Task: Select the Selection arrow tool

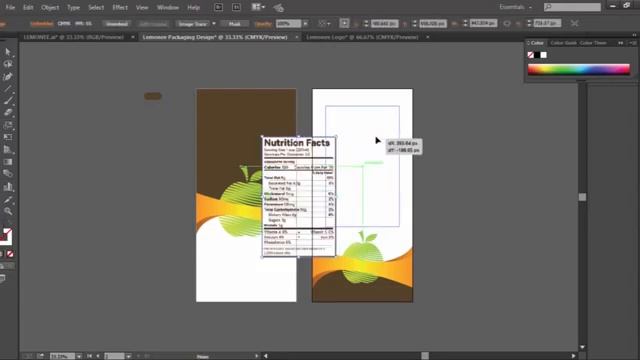Action: pos(8,52)
